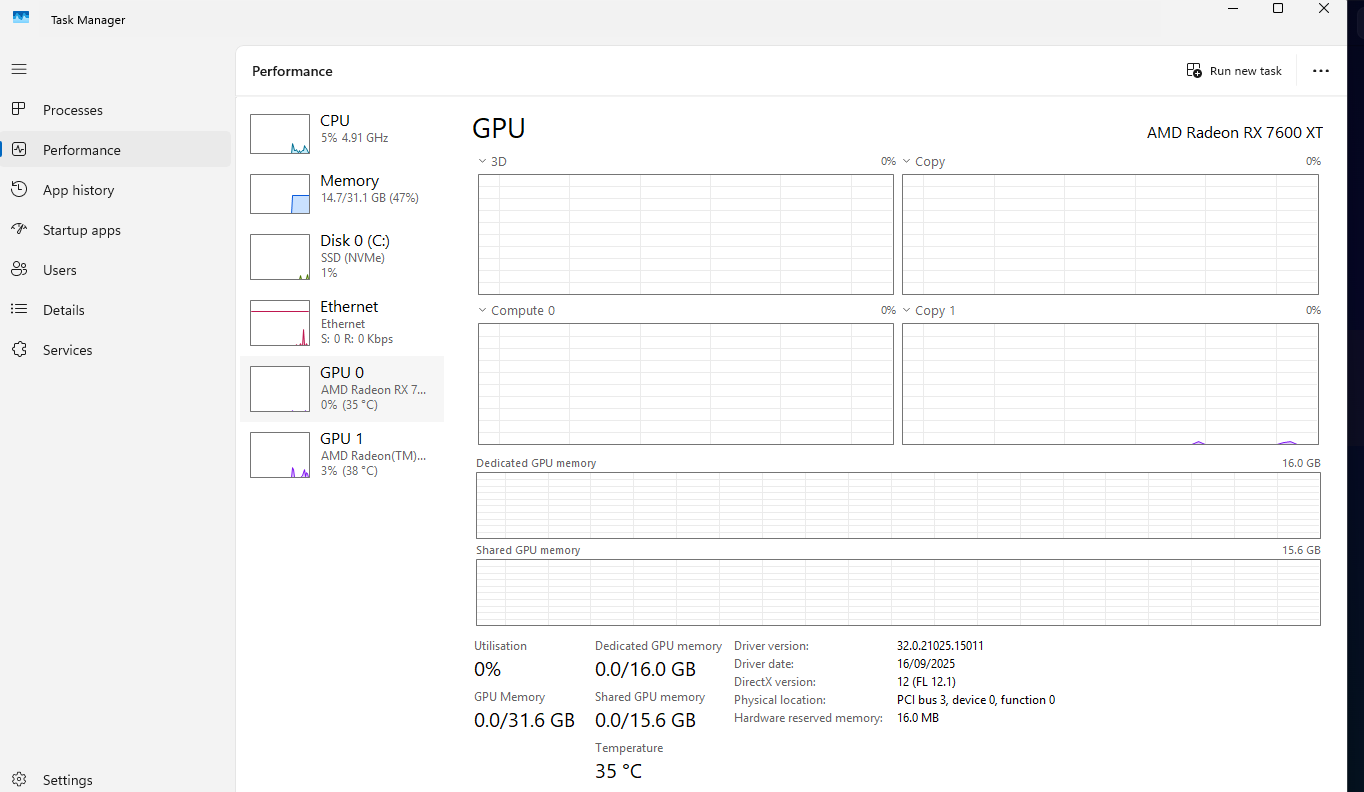Open App history from sidebar icon
The image size is (1364, 792).
click(19, 189)
